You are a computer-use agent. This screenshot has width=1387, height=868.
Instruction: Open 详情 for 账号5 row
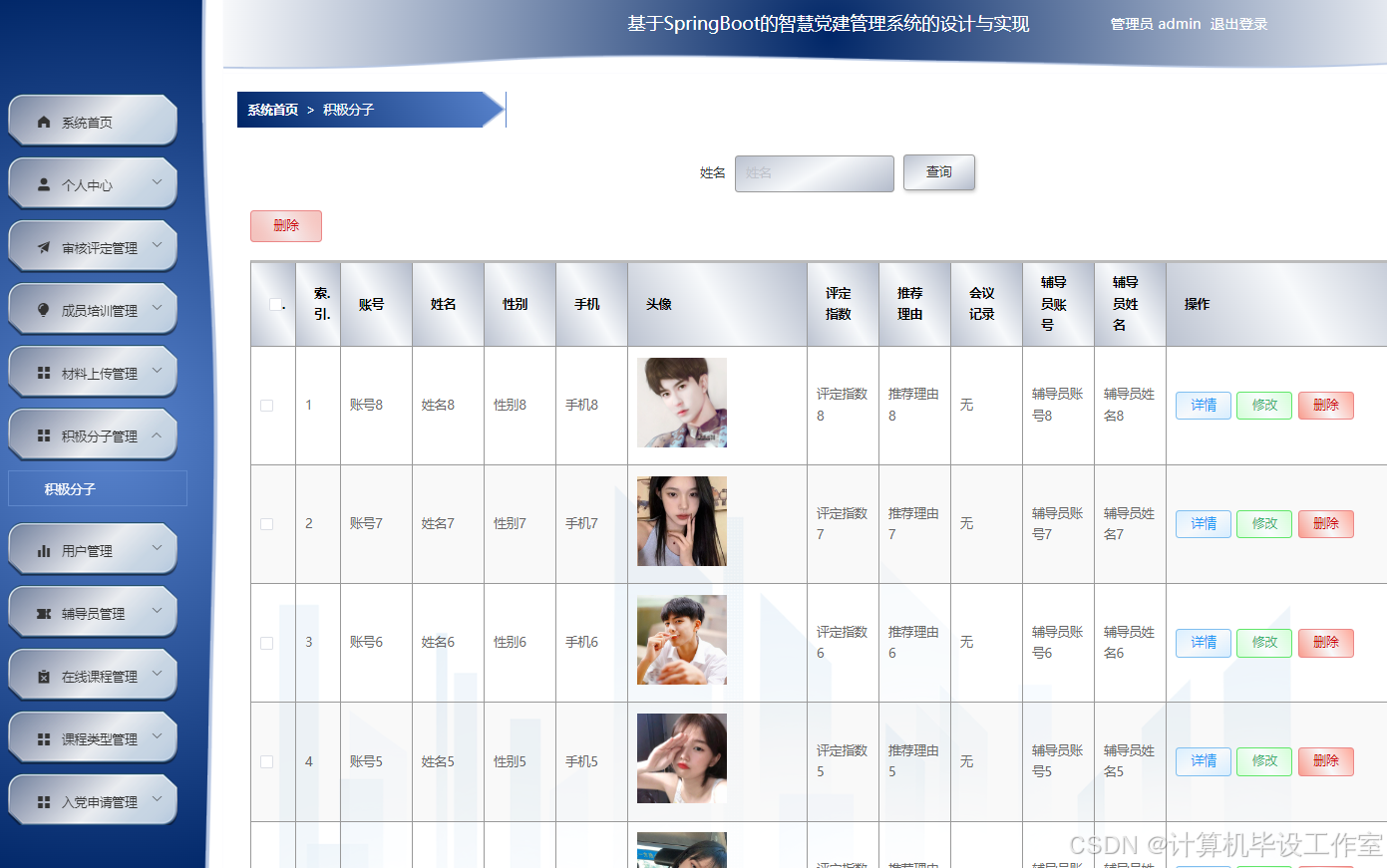point(1204,761)
